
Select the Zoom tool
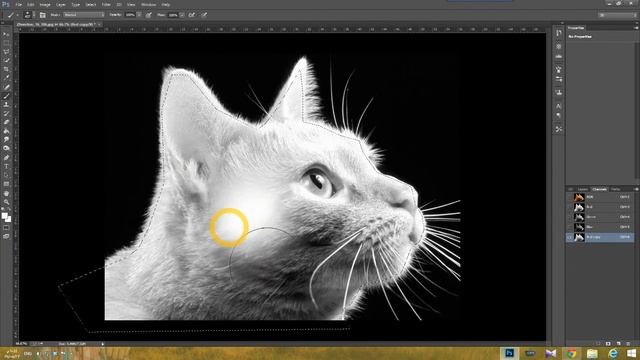pyautogui.click(x=6, y=202)
